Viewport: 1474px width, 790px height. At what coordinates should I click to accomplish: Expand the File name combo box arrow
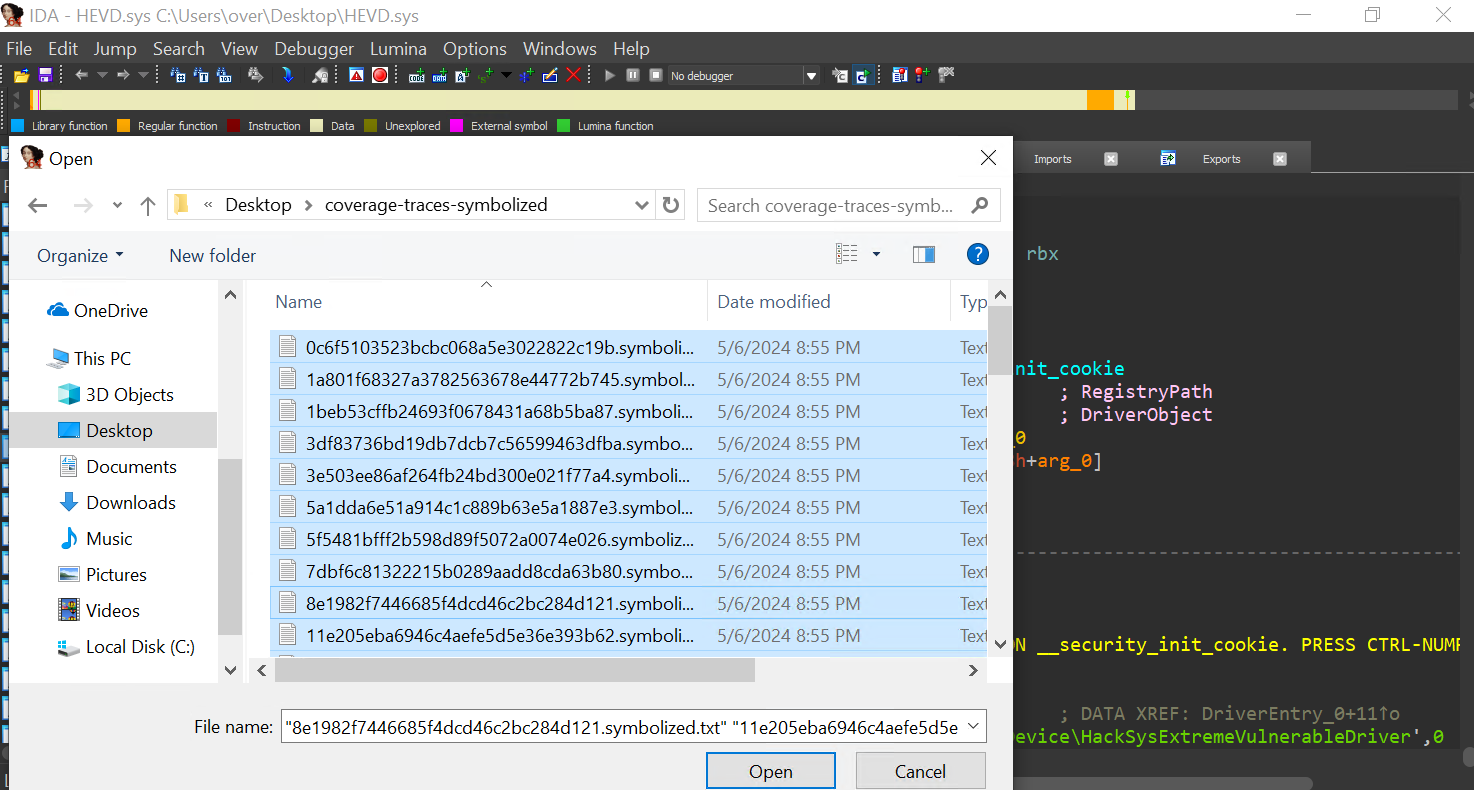click(x=975, y=727)
